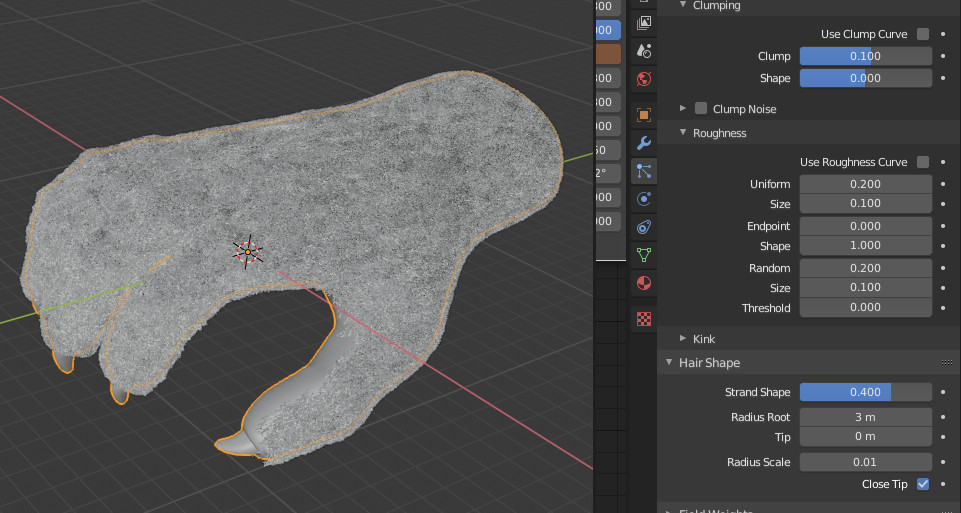Click the animate dot beside Strand Shape

click(943, 392)
